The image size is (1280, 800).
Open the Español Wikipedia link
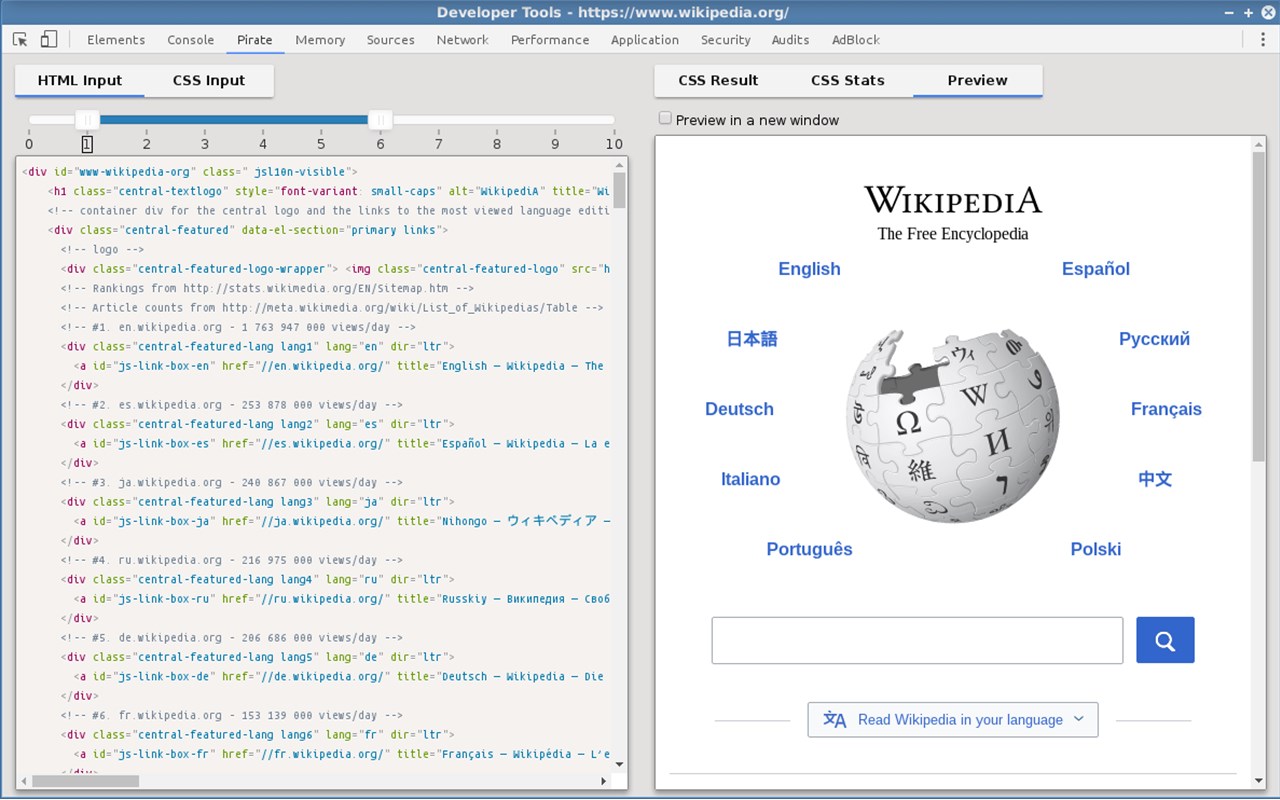(x=1096, y=269)
